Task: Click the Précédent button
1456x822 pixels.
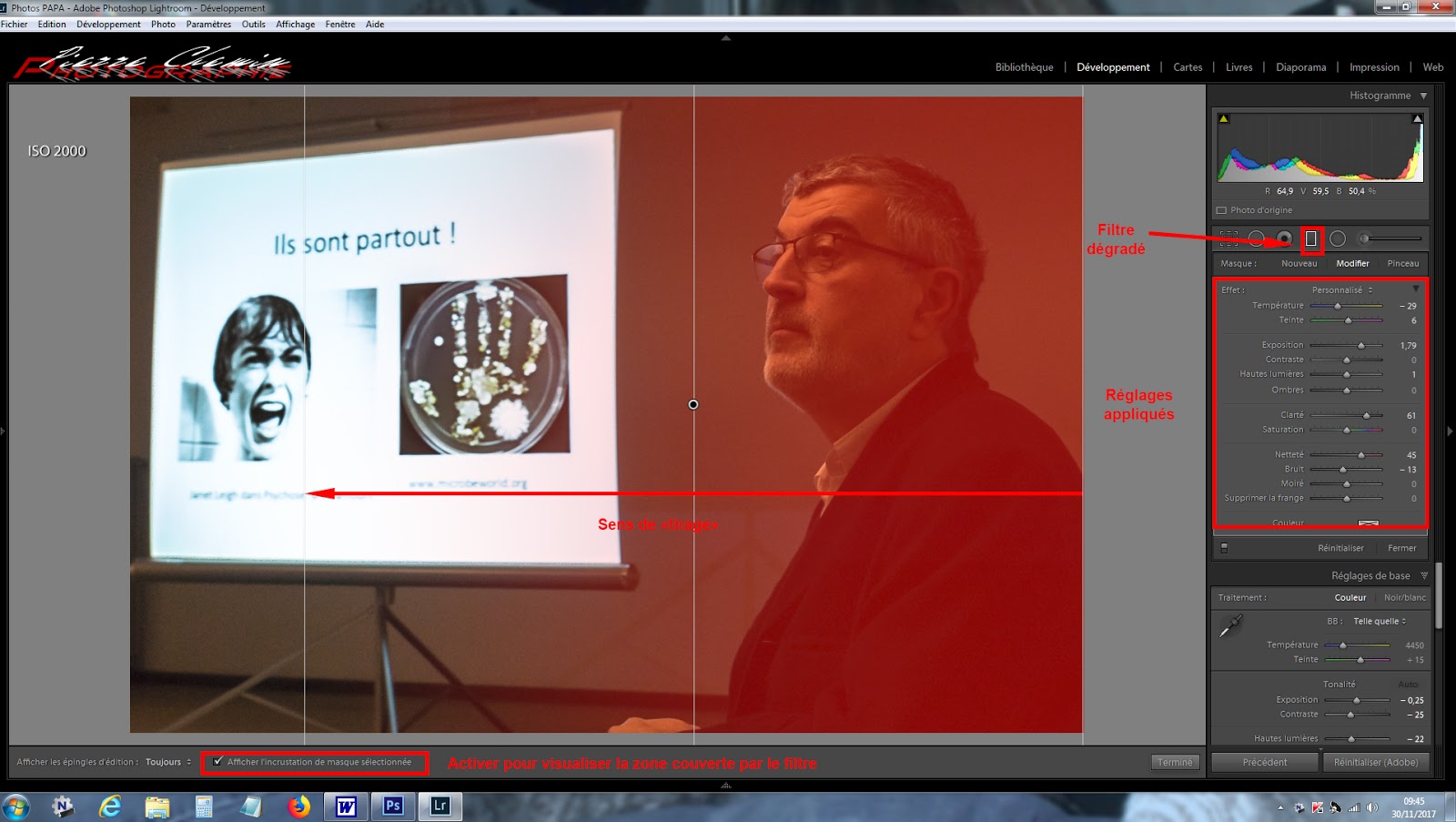Action: click(1265, 762)
